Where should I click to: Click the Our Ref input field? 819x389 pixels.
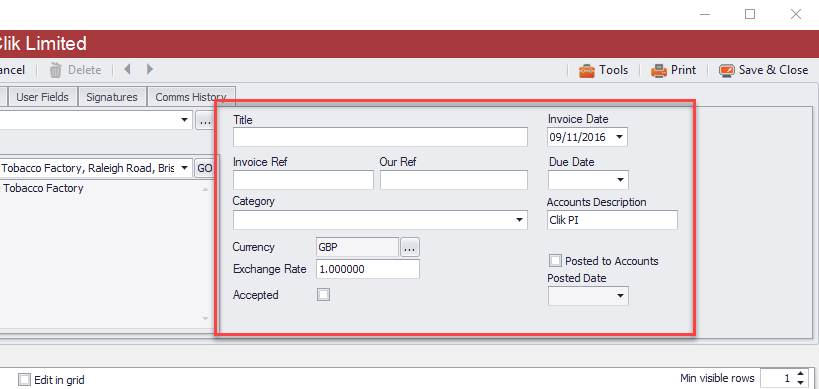coord(454,180)
